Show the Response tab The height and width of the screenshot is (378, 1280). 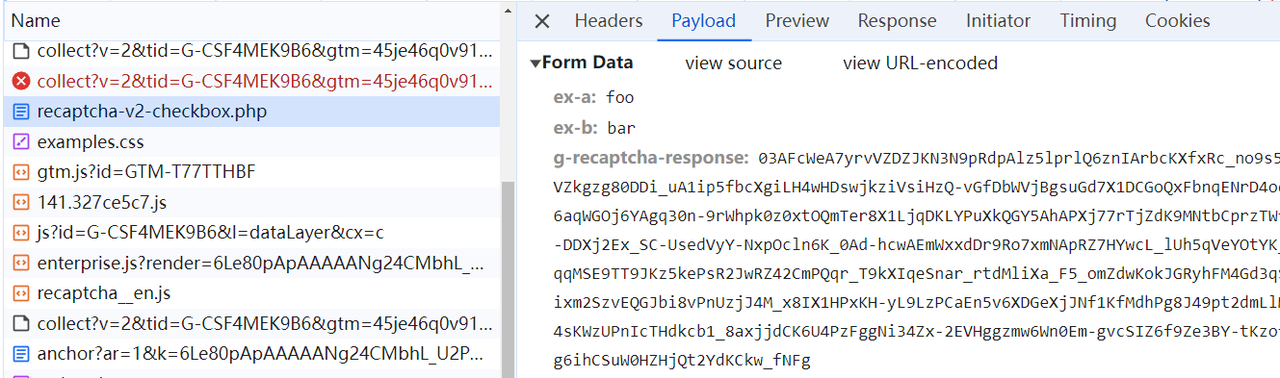click(x=897, y=21)
